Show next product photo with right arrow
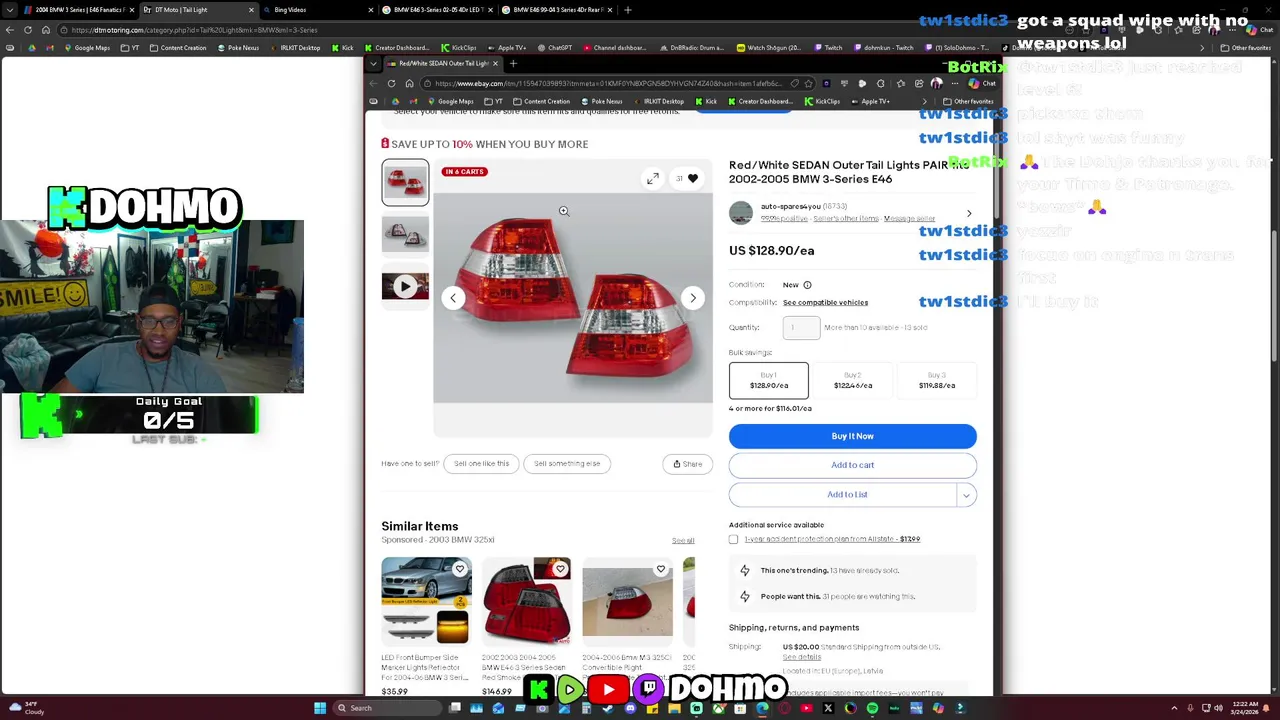1280x720 pixels. 692,297
